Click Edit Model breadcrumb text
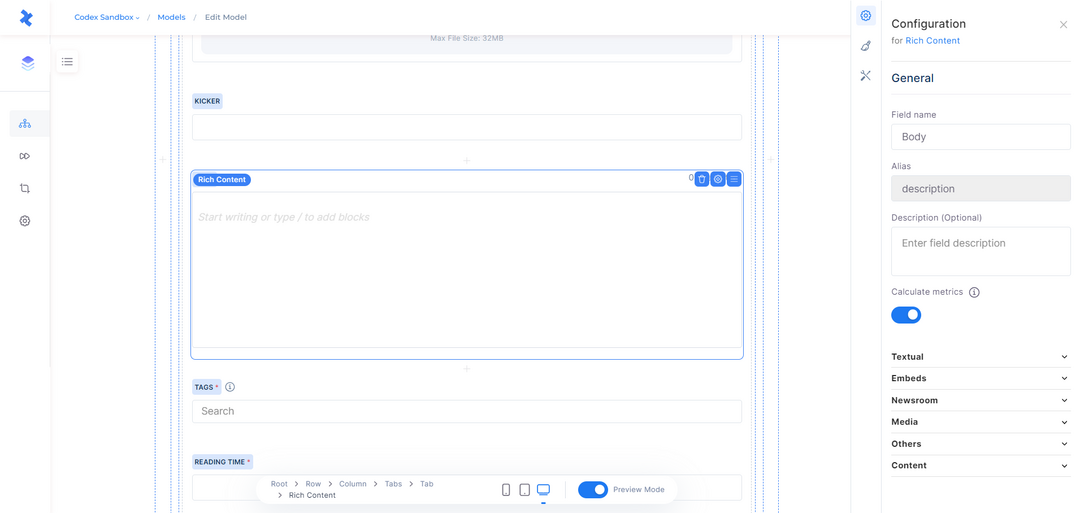Image resolution: width=1080 pixels, height=513 pixels. point(226,17)
